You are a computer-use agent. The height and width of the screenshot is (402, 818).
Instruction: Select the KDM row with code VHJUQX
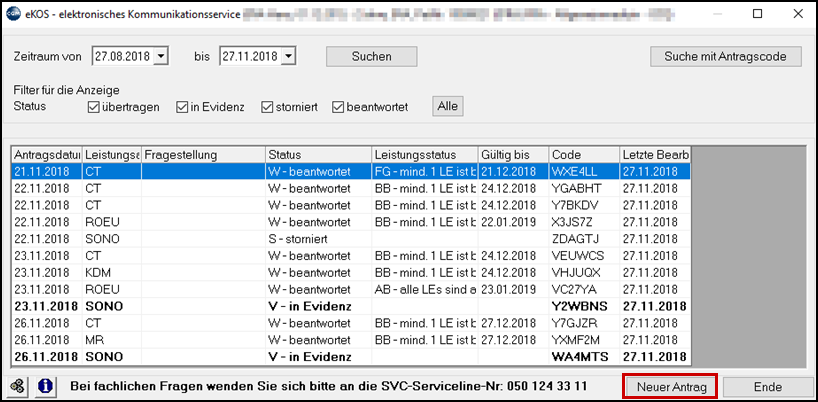coord(351,272)
